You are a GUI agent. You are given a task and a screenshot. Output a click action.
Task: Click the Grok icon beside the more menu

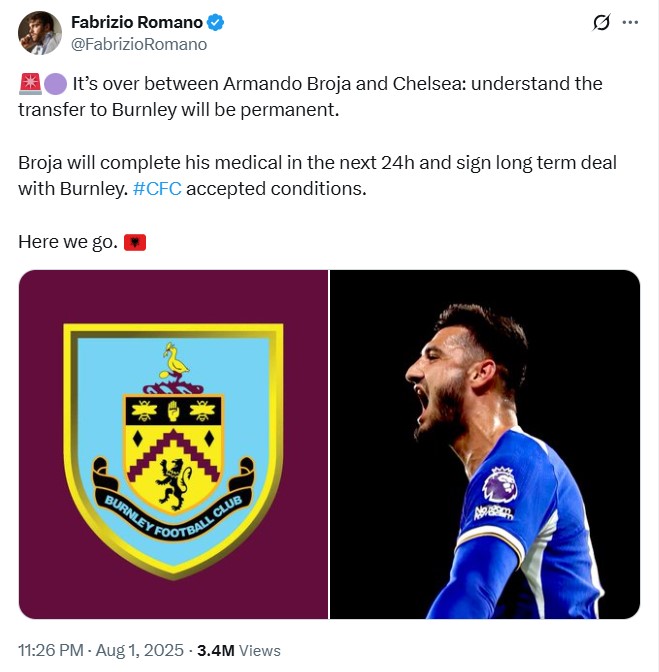pyautogui.click(x=601, y=22)
